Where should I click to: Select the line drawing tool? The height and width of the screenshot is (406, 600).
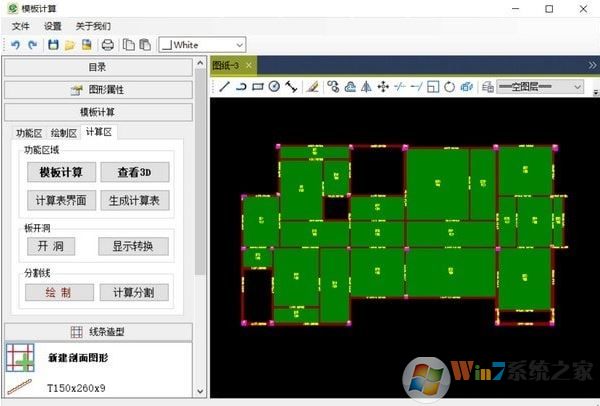pyautogui.click(x=224, y=87)
